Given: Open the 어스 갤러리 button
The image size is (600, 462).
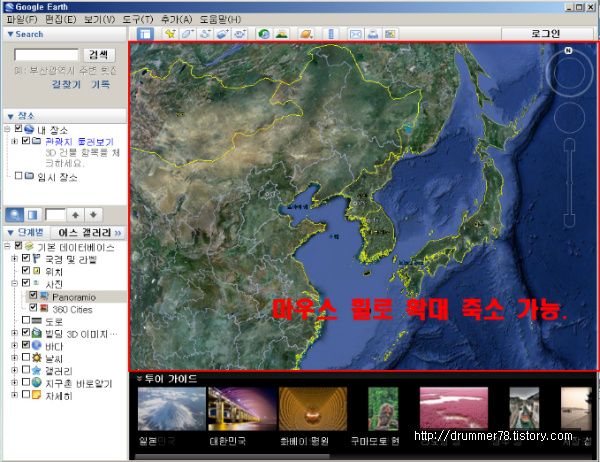Looking at the screenshot, I should (90, 232).
